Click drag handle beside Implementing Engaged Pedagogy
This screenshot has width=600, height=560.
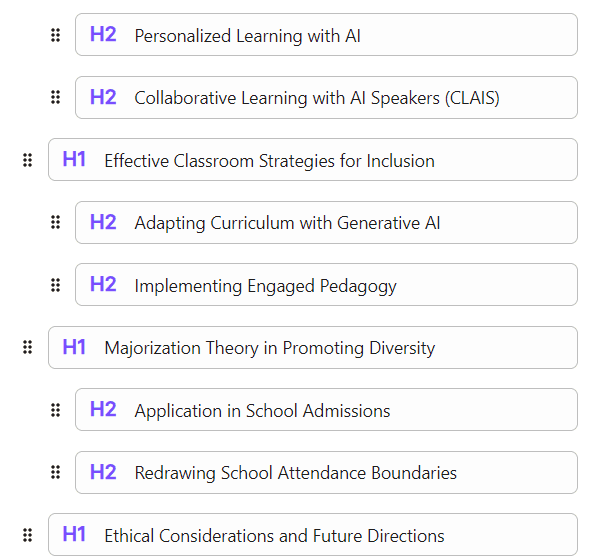click(56, 285)
